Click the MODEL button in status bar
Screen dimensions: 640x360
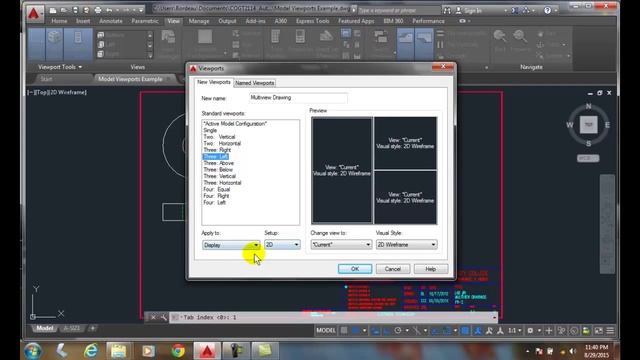[x=326, y=331]
